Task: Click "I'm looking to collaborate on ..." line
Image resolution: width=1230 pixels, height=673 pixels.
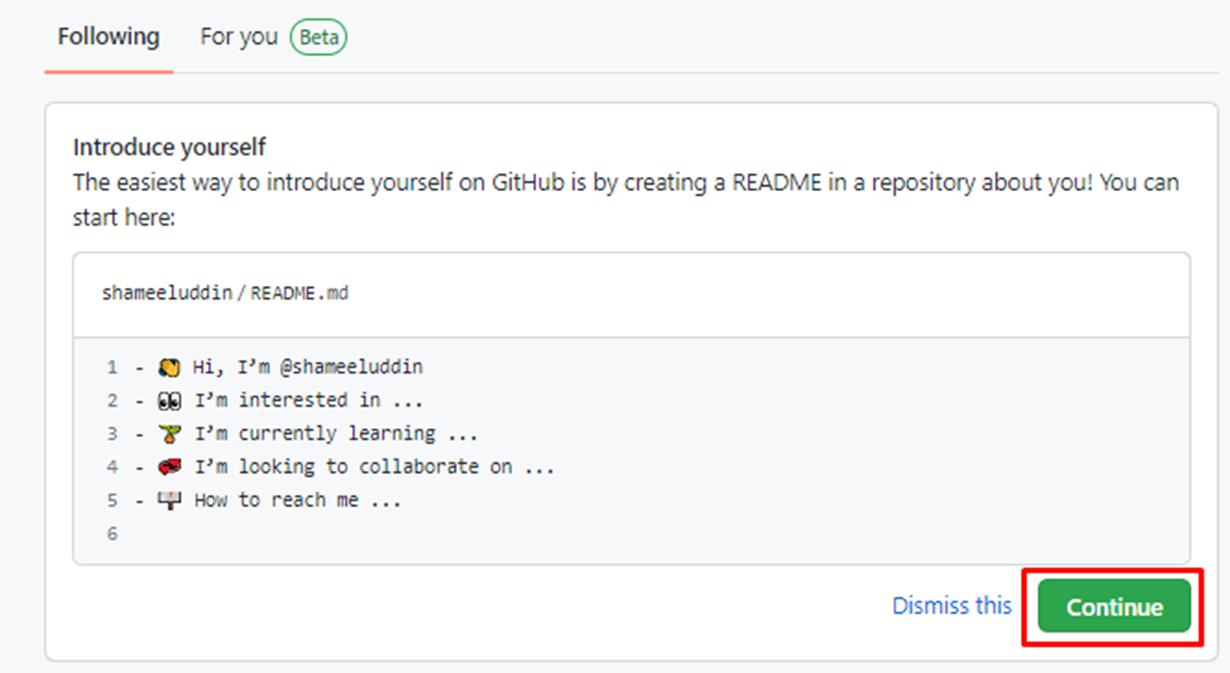Action: [x=374, y=467]
